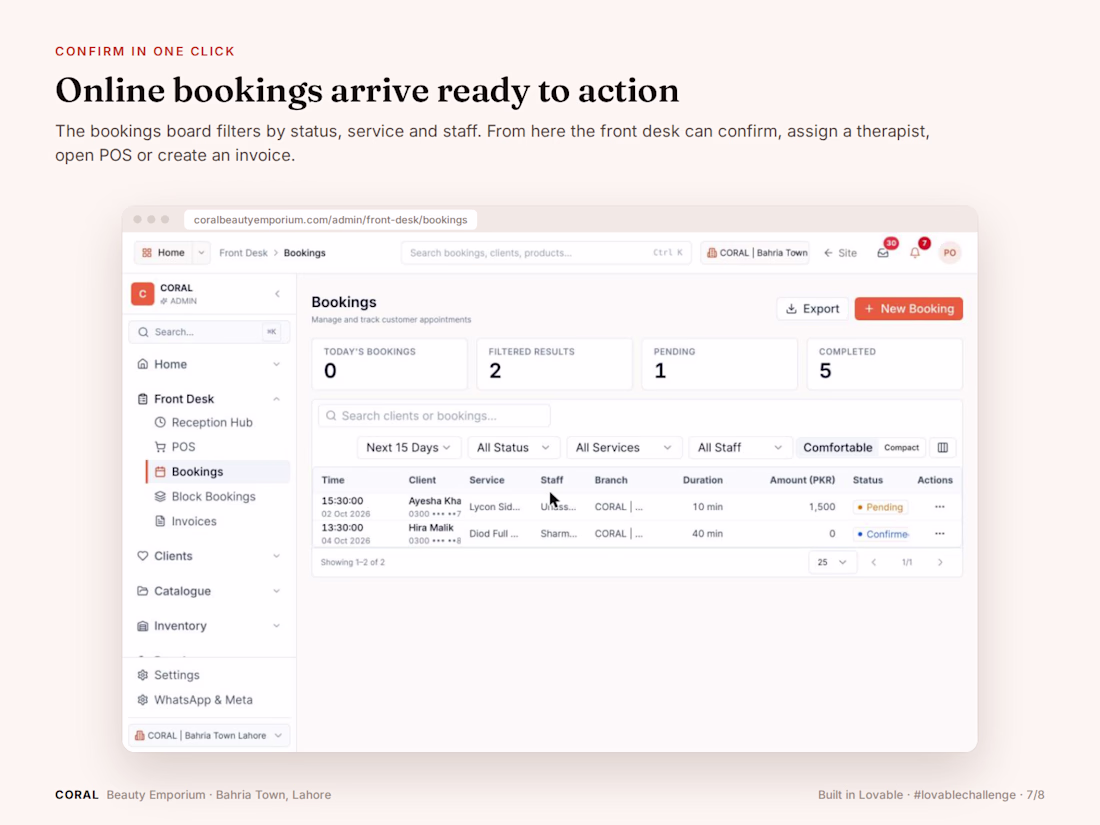This screenshot has width=1100, height=825.
Task: Select Bookings in the sidebar
Action: click(218, 471)
